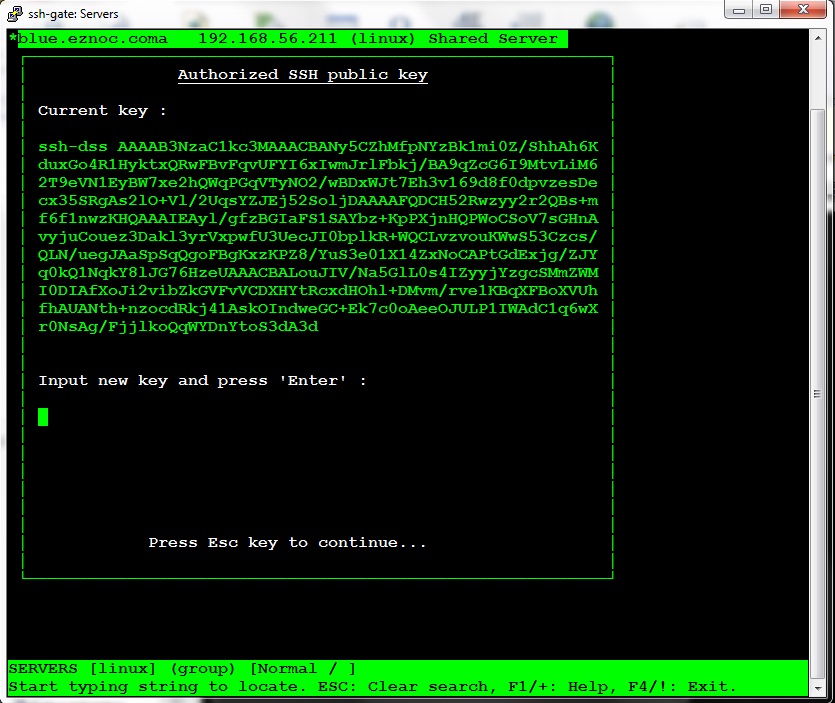The image size is (835, 703).
Task: Click the window maximize button
Action: [x=765, y=12]
